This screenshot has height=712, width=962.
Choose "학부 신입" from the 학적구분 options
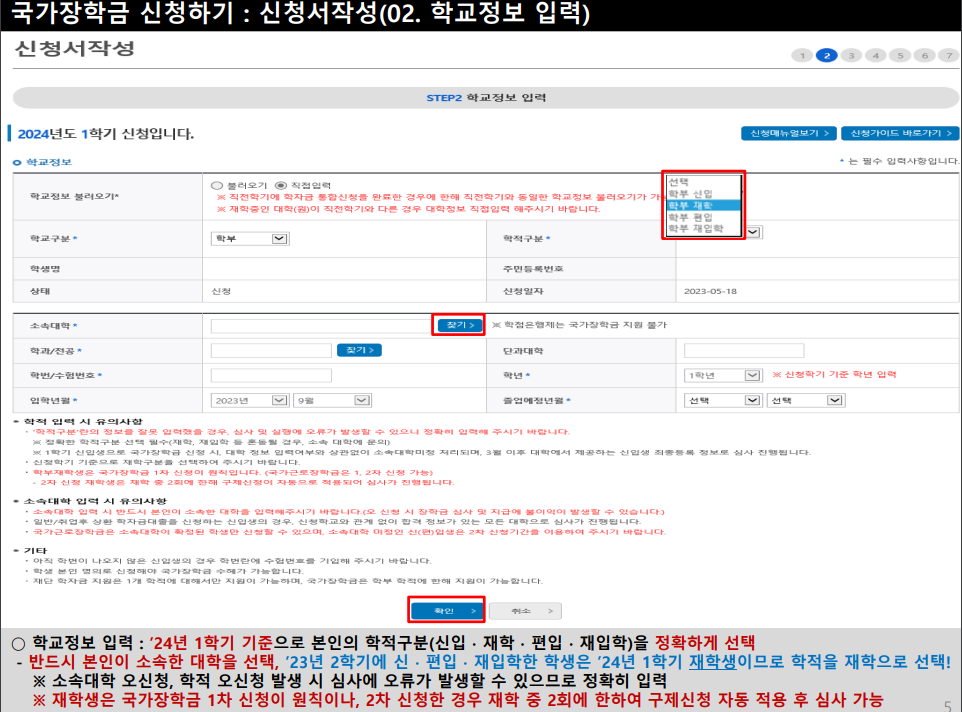[x=703, y=193]
